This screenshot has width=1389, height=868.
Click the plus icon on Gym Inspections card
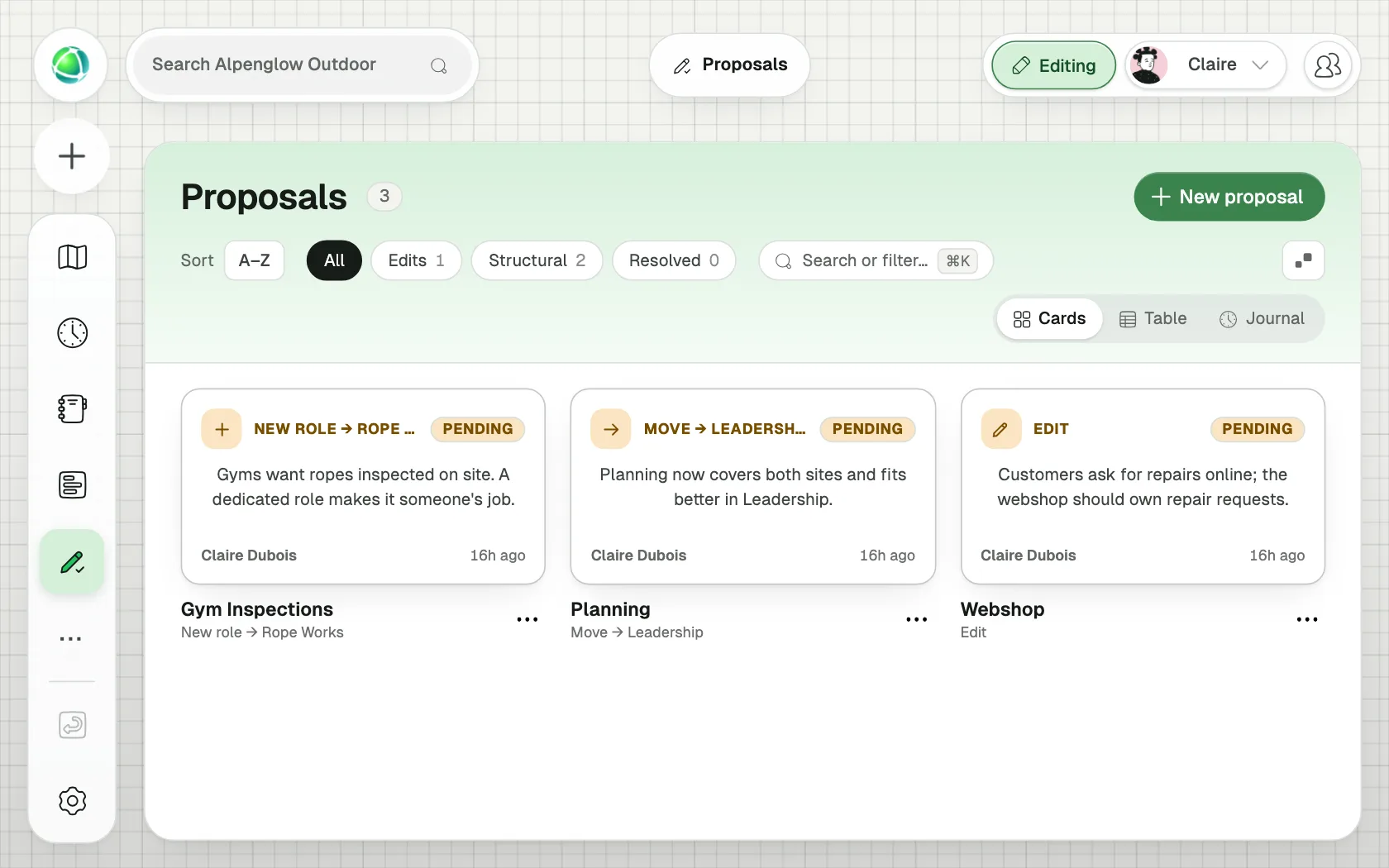222,429
